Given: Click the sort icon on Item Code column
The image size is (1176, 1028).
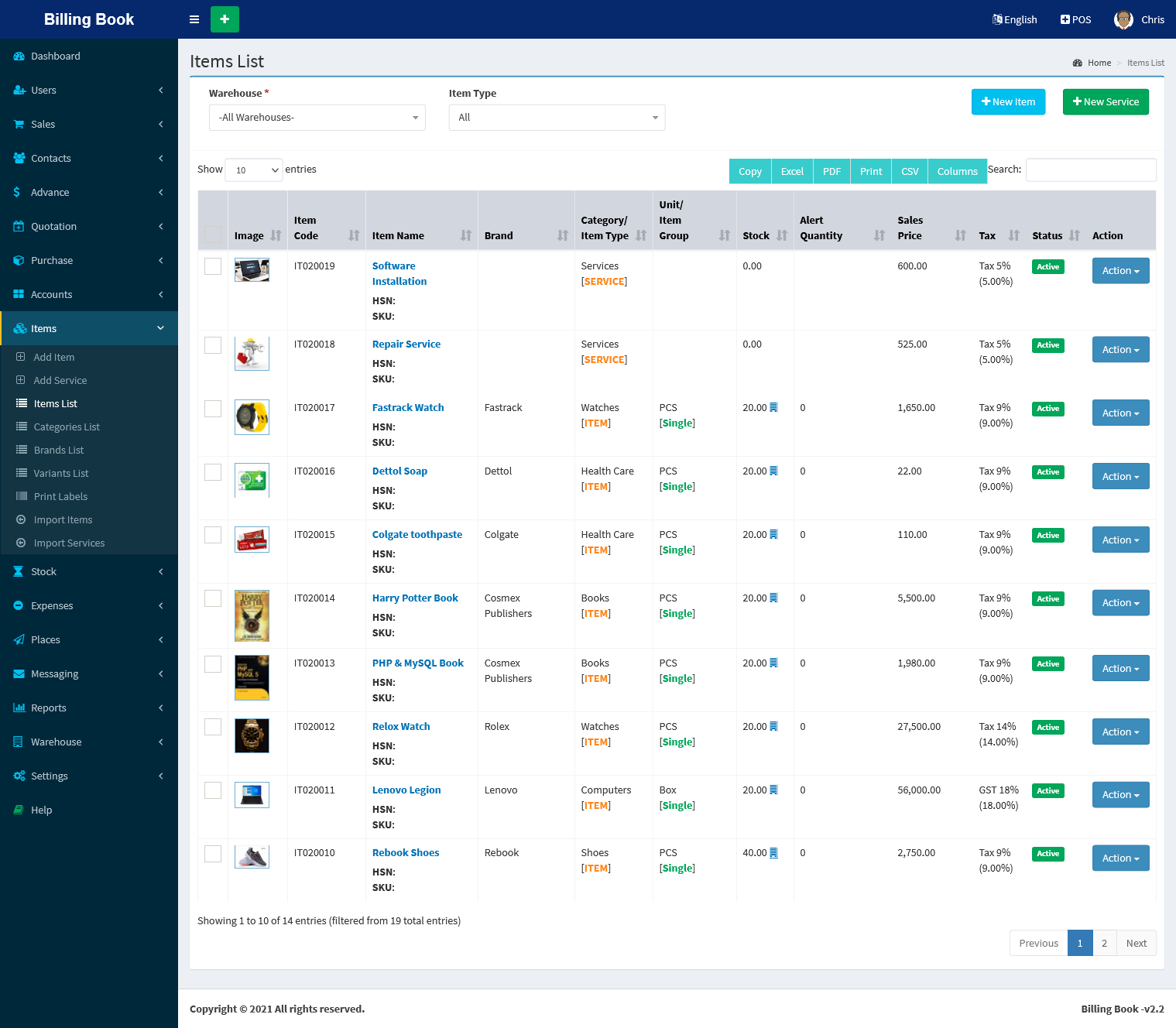Looking at the screenshot, I should pos(354,235).
